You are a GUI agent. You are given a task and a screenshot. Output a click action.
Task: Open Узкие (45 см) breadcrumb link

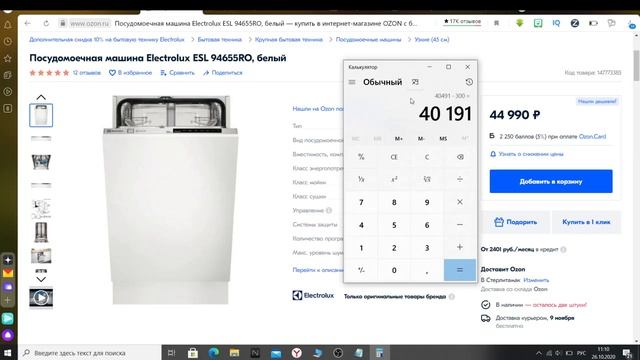tap(432, 40)
